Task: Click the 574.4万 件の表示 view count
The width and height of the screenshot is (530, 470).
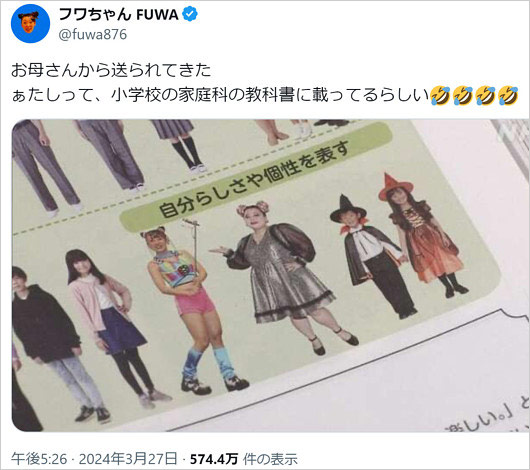Action: (x=244, y=459)
